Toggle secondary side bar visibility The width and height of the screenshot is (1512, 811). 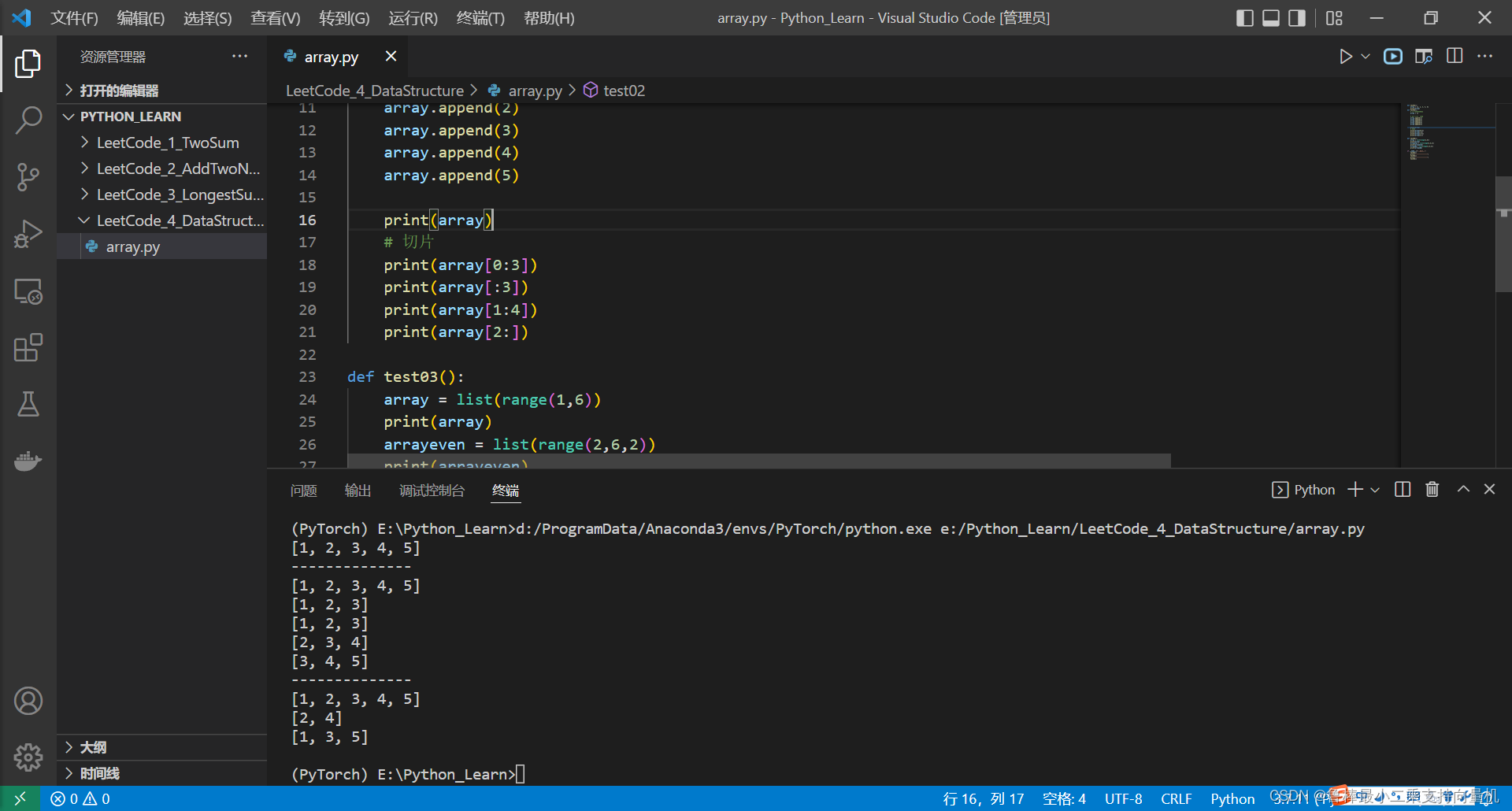[x=1297, y=18]
